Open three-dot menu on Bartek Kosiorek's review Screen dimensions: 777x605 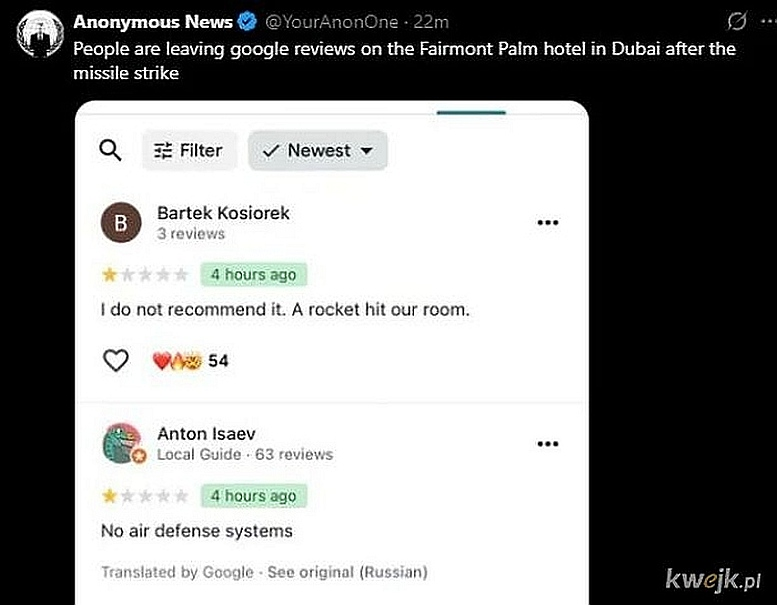coord(547,223)
